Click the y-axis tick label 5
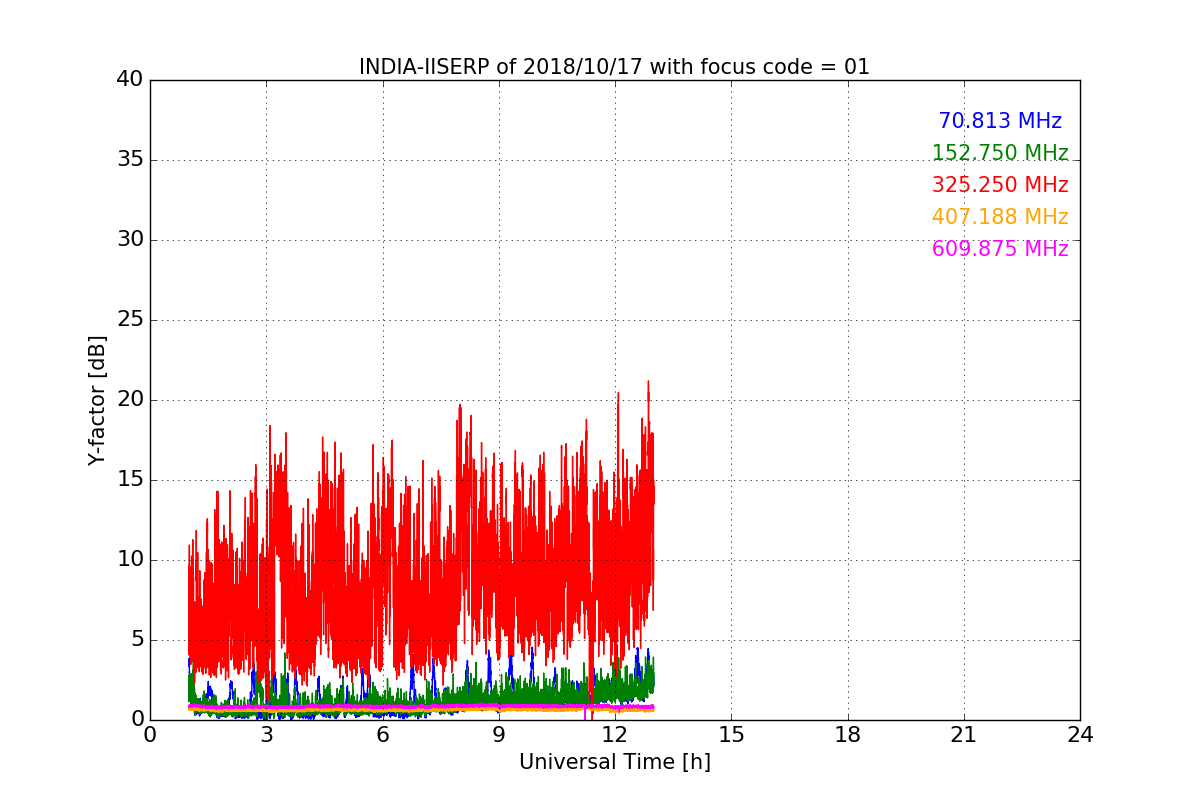 (x=137, y=640)
